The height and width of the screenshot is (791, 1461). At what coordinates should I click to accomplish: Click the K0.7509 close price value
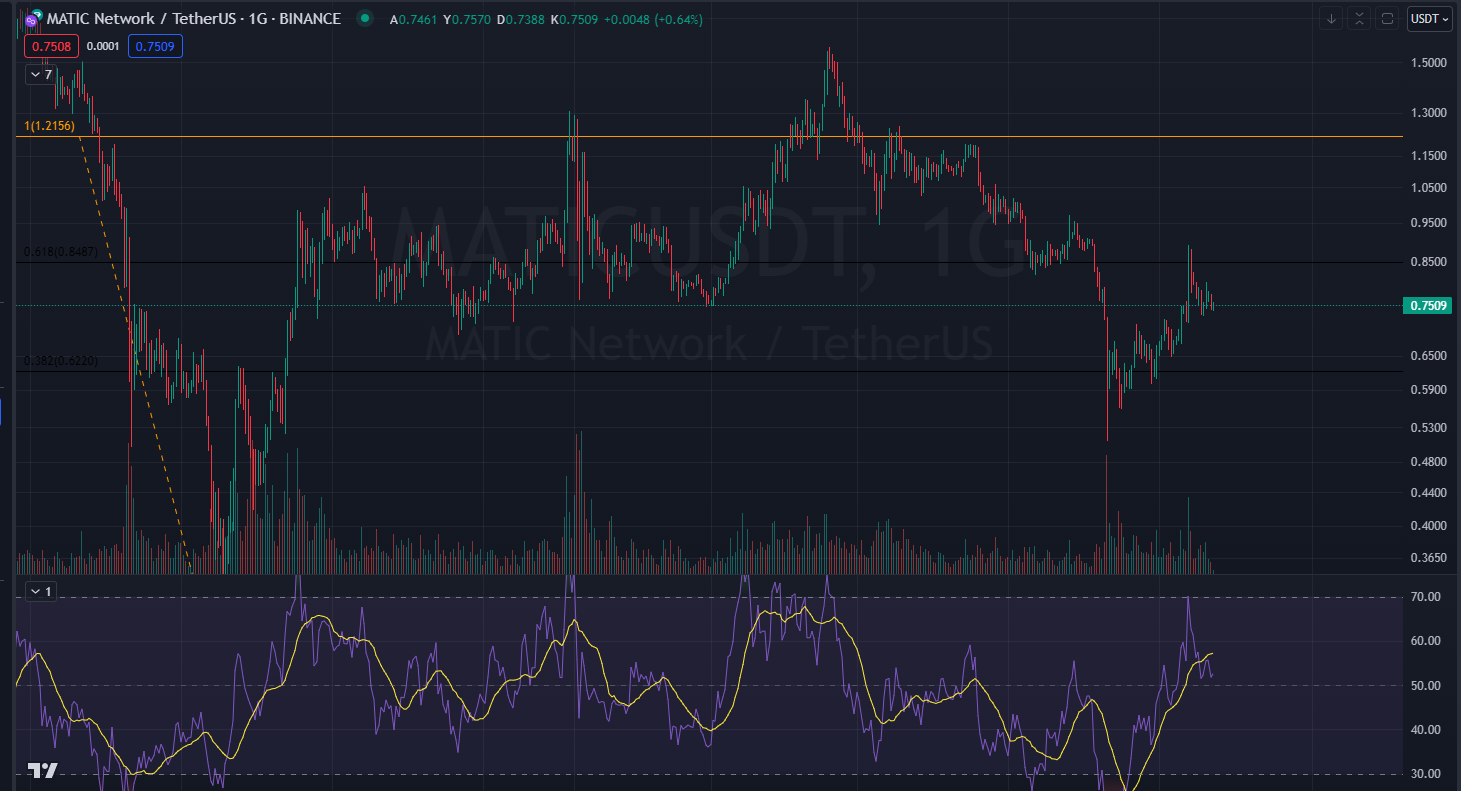pos(574,19)
